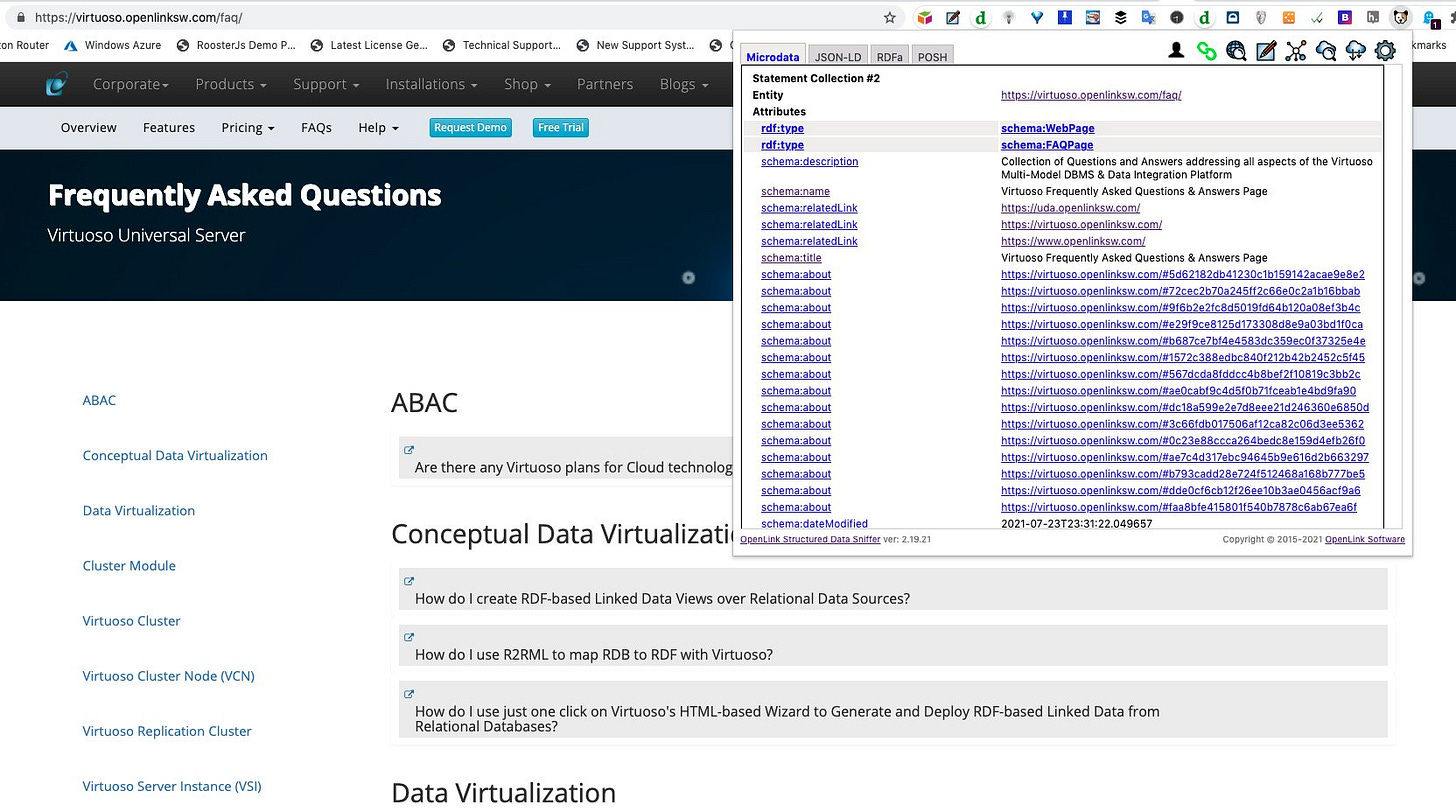This screenshot has width=1456, height=811.
Task: Click the globe with magnifier icon
Action: pyautogui.click(x=1236, y=50)
